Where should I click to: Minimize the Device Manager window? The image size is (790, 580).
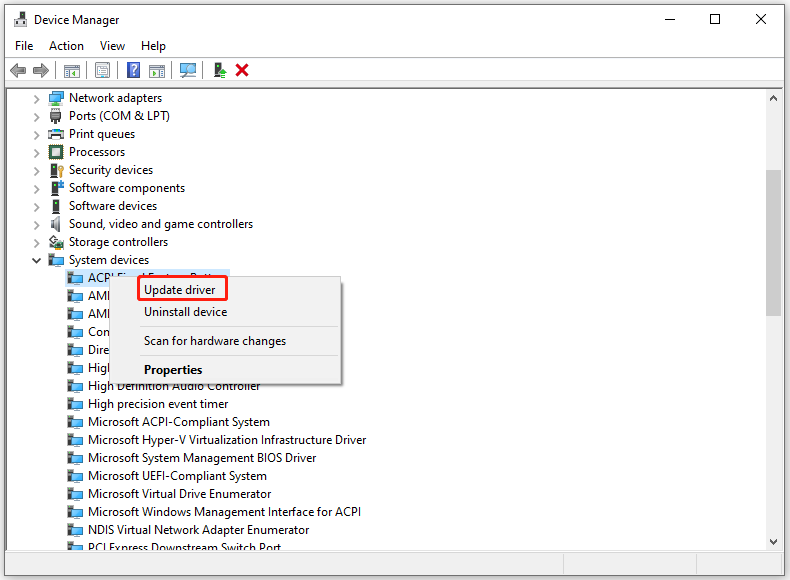pyautogui.click(x=670, y=19)
